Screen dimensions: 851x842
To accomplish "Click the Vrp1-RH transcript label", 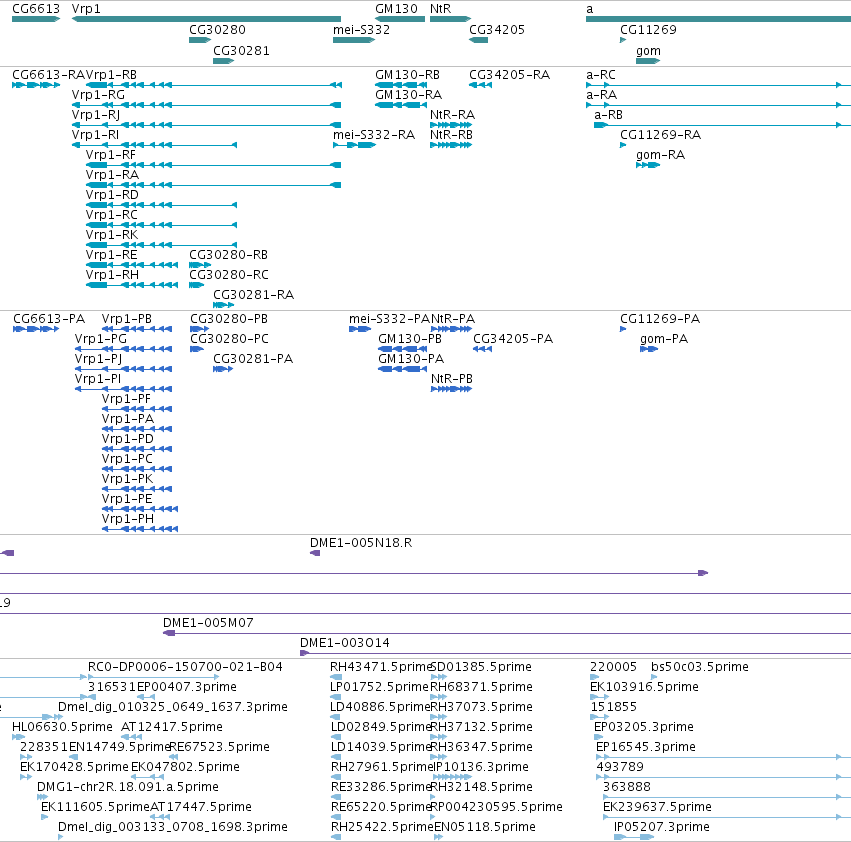I will point(112,275).
